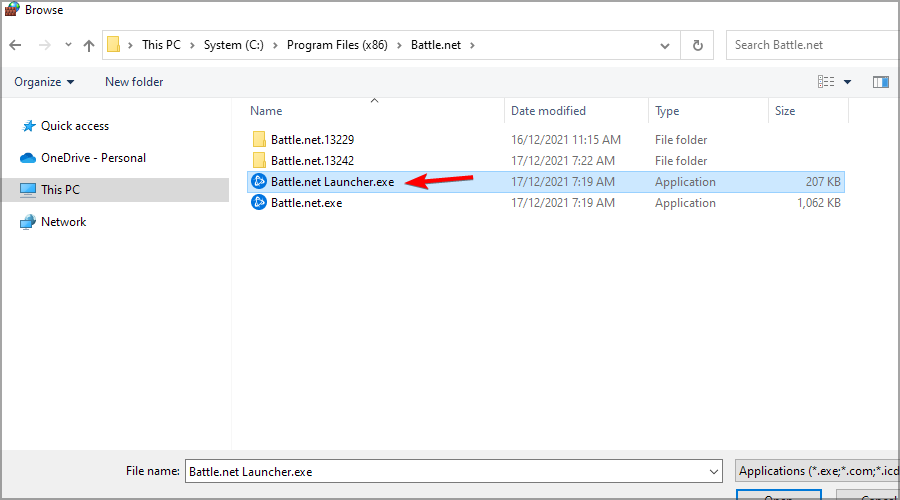Click the 17/12/2021 7:22 AM date cell
This screenshot has width=900, height=500.
tap(563, 161)
